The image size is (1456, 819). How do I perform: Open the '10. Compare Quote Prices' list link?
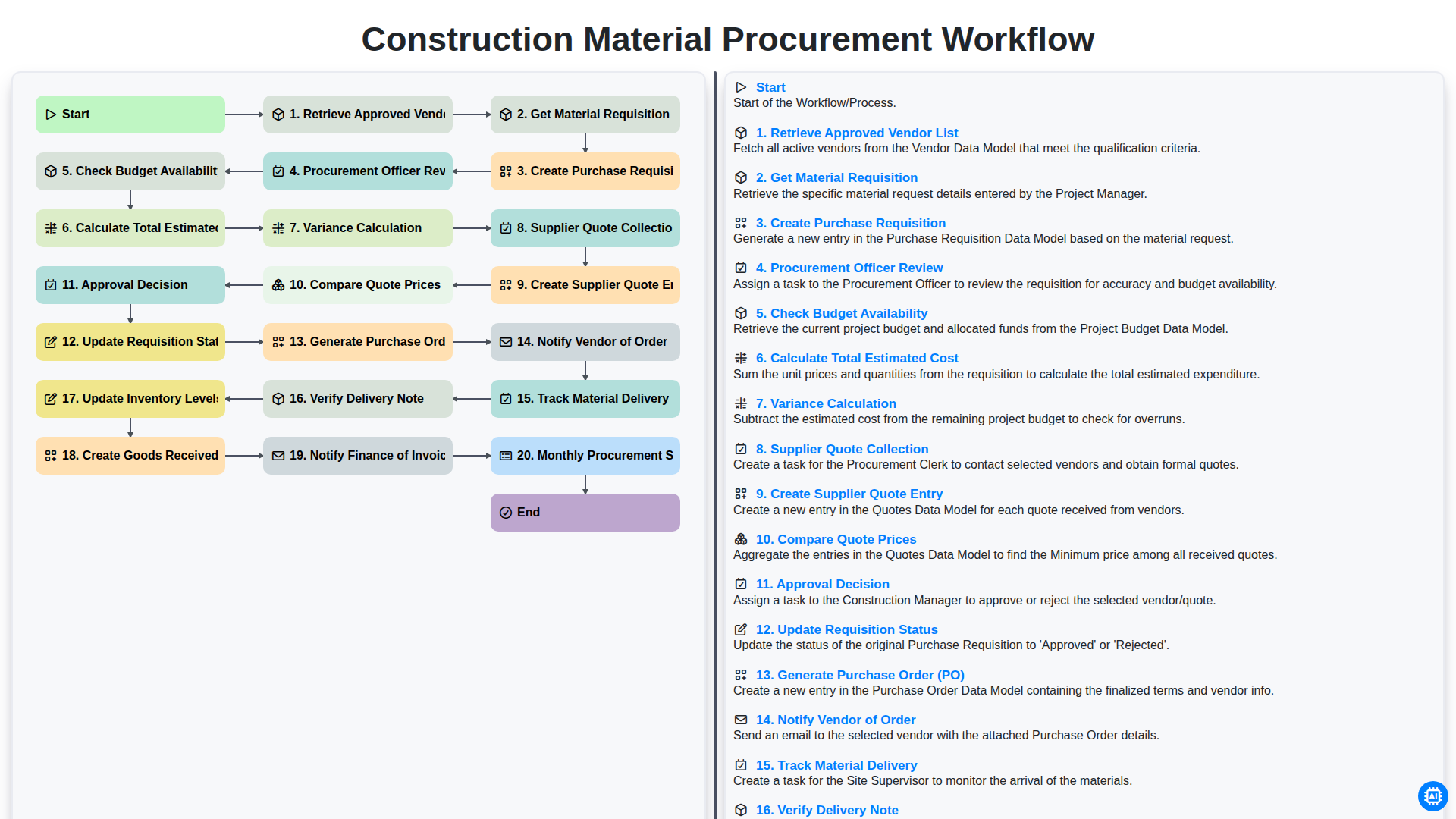[836, 539]
